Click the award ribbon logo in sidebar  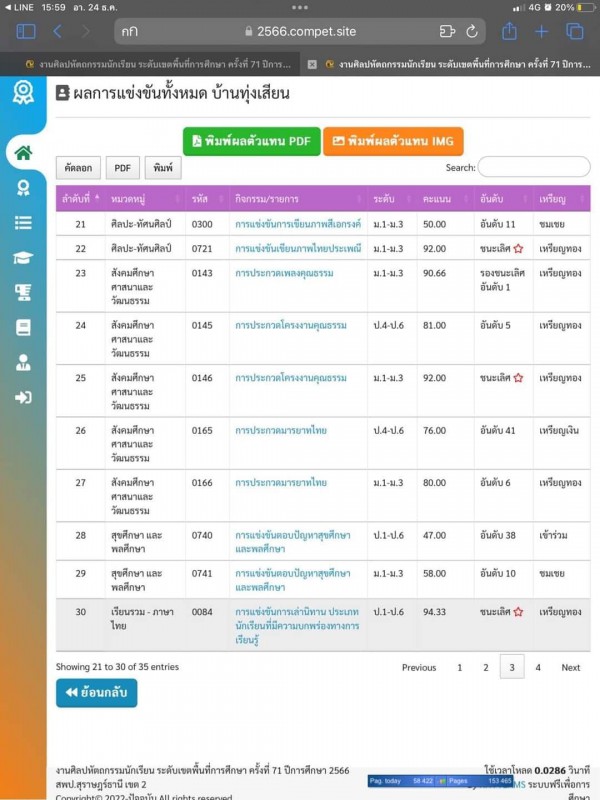point(23,92)
